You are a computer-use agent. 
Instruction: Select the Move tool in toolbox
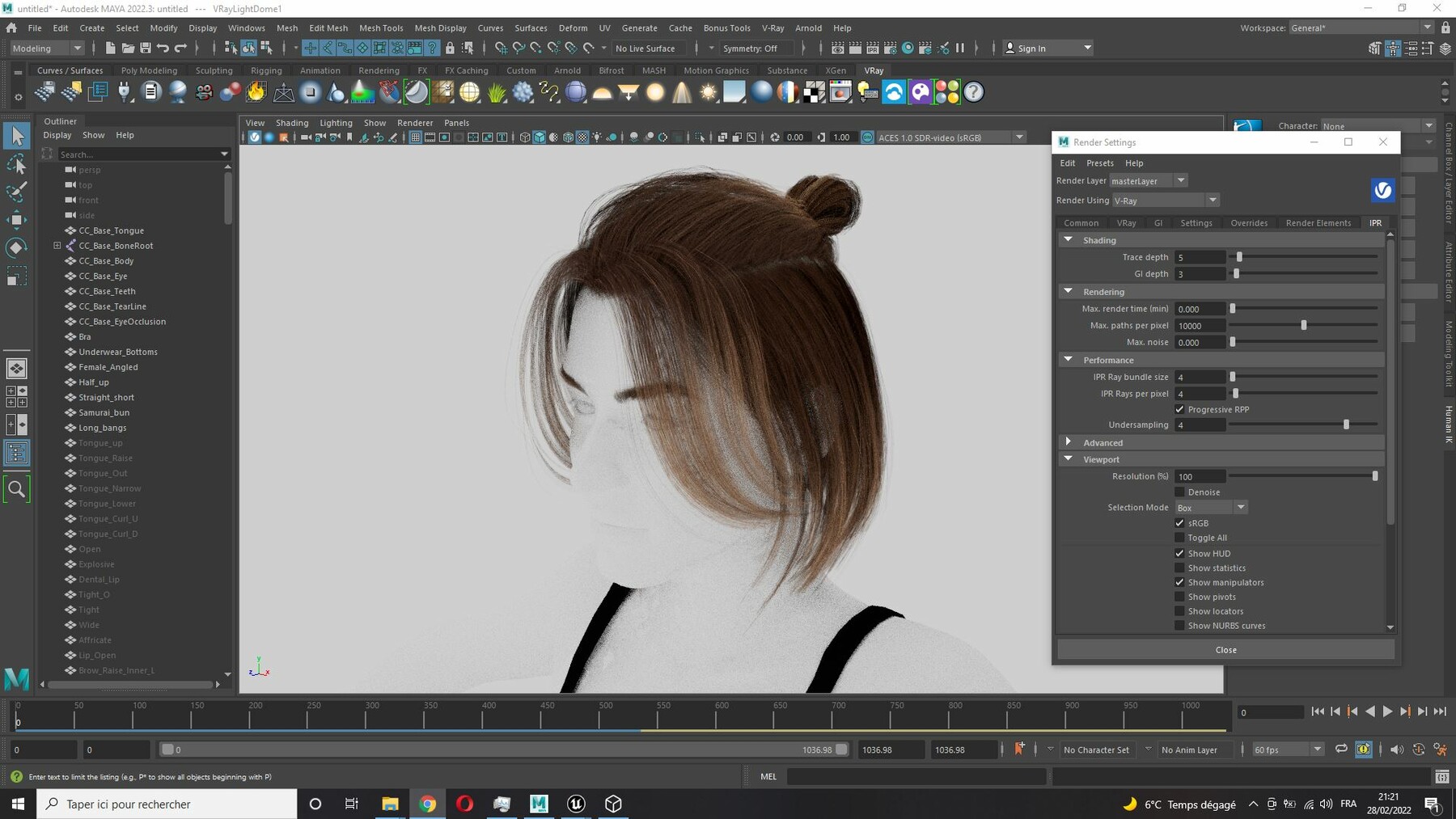point(16,220)
